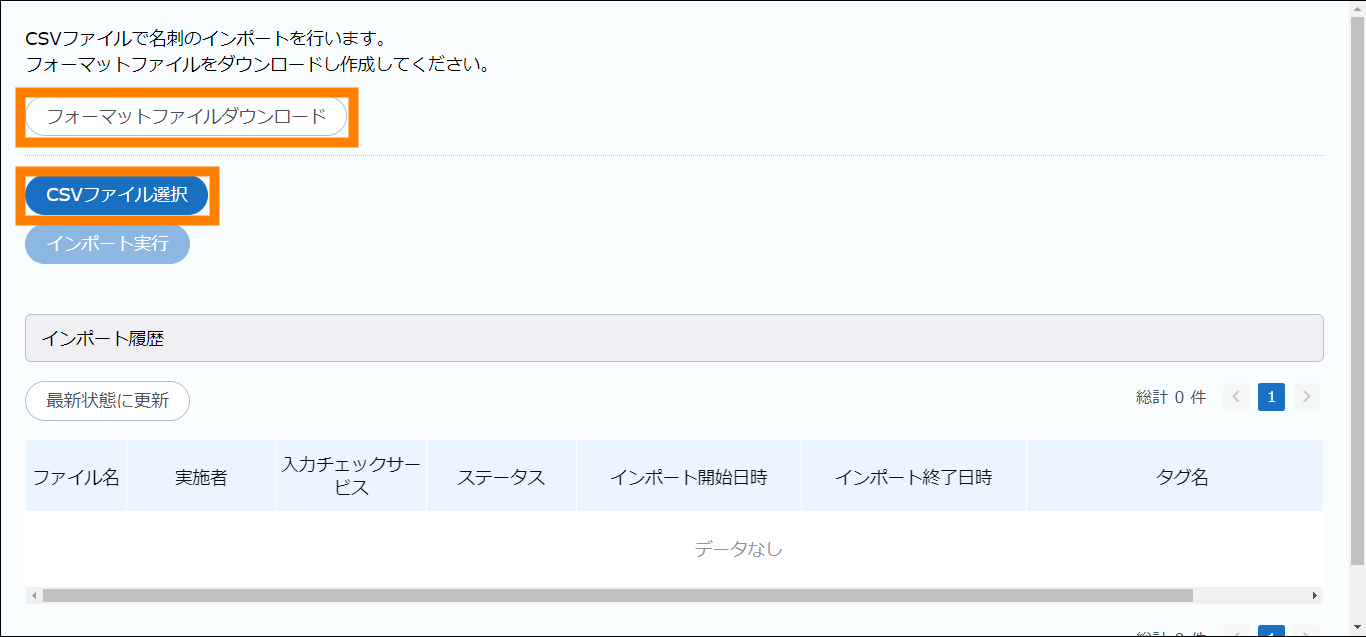Open the CSVファイル選択 file chooser
1366x637 pixels.
[116, 195]
